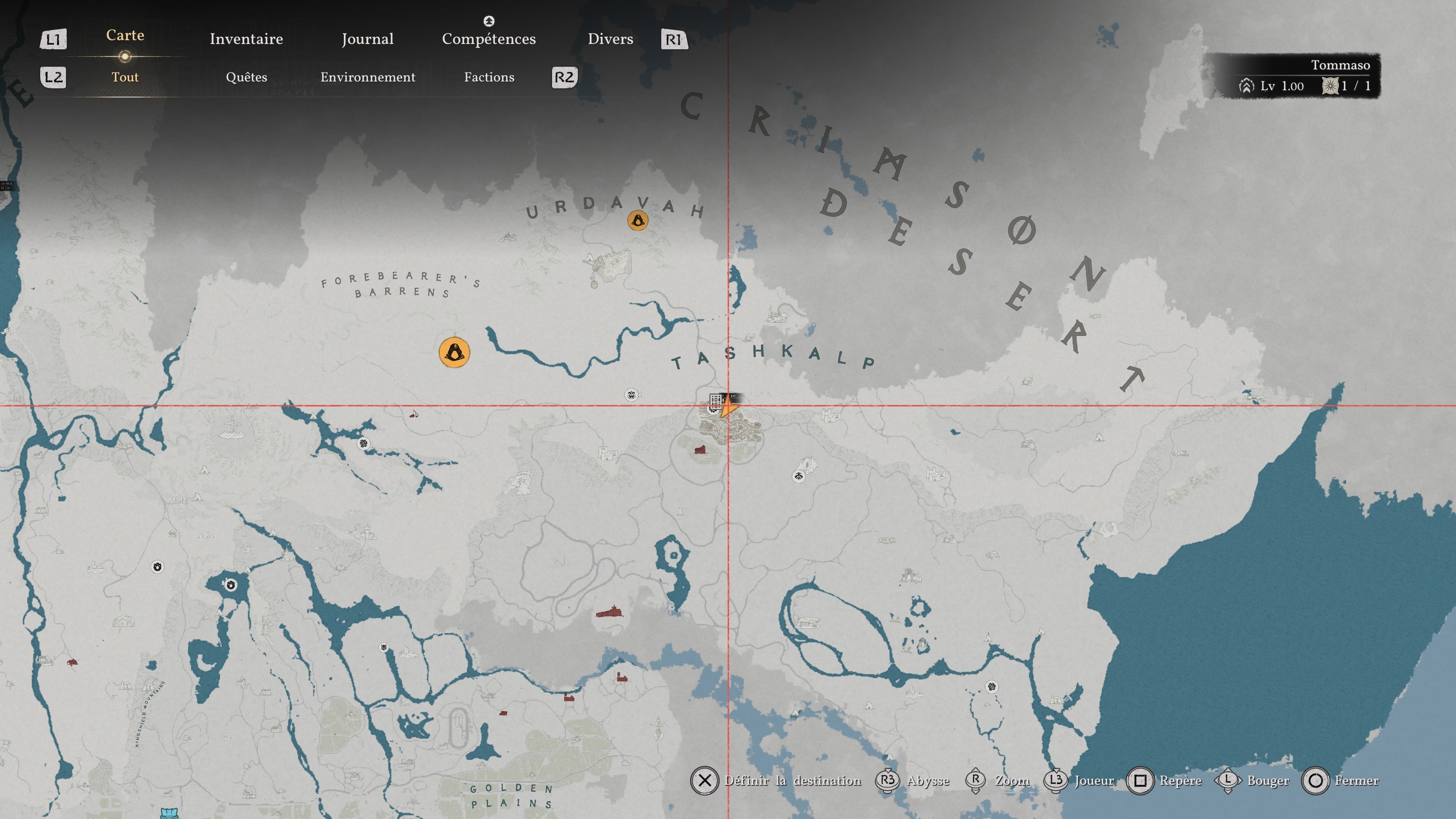Select the orange hooded marker under Urdavah
Viewport: 1456px width, 819px height.
coord(637,220)
